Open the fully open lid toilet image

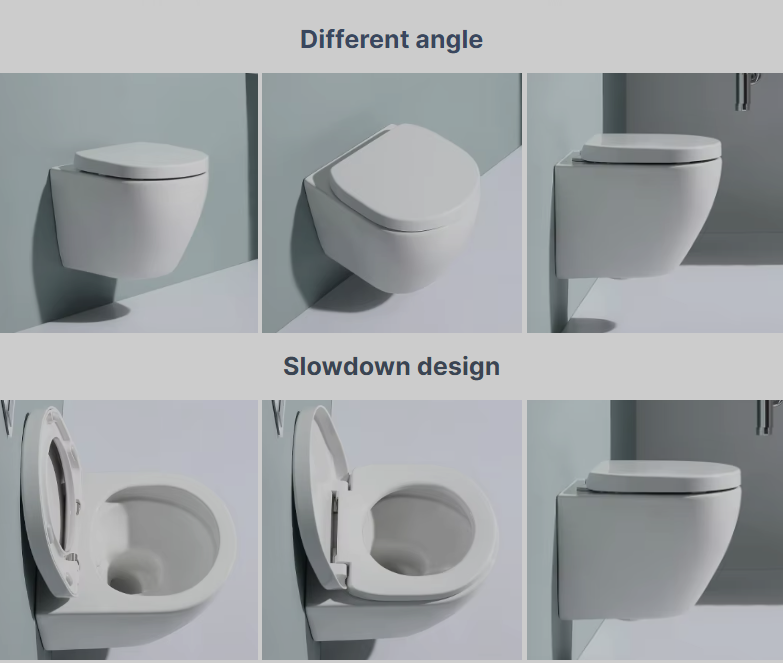pyautogui.click(x=129, y=530)
